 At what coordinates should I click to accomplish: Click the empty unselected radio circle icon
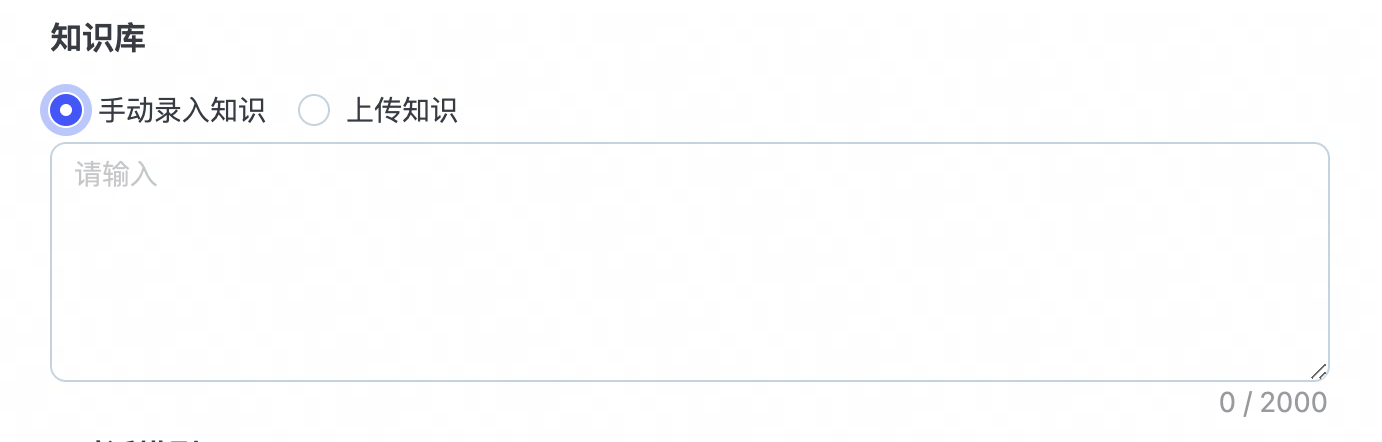(314, 110)
